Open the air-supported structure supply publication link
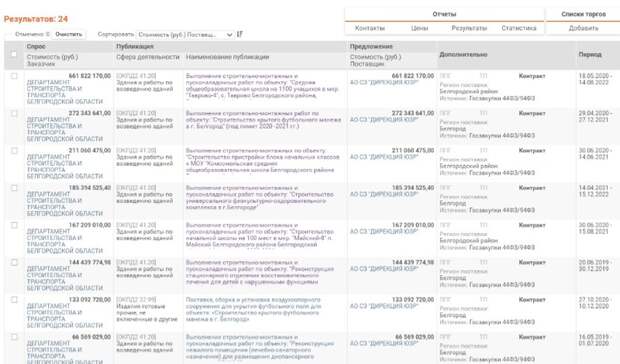Image resolution: width=620 pixels, height=364 pixels. [253, 309]
